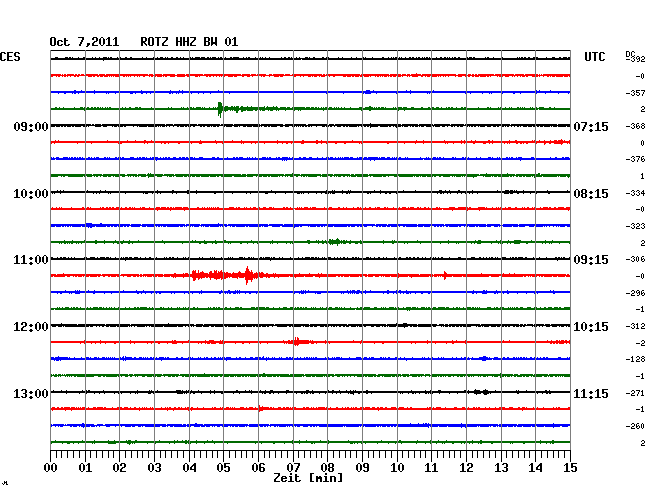The height and width of the screenshot is (494, 650).
Task: Click the DC offset value '-376'
Action: (635, 159)
